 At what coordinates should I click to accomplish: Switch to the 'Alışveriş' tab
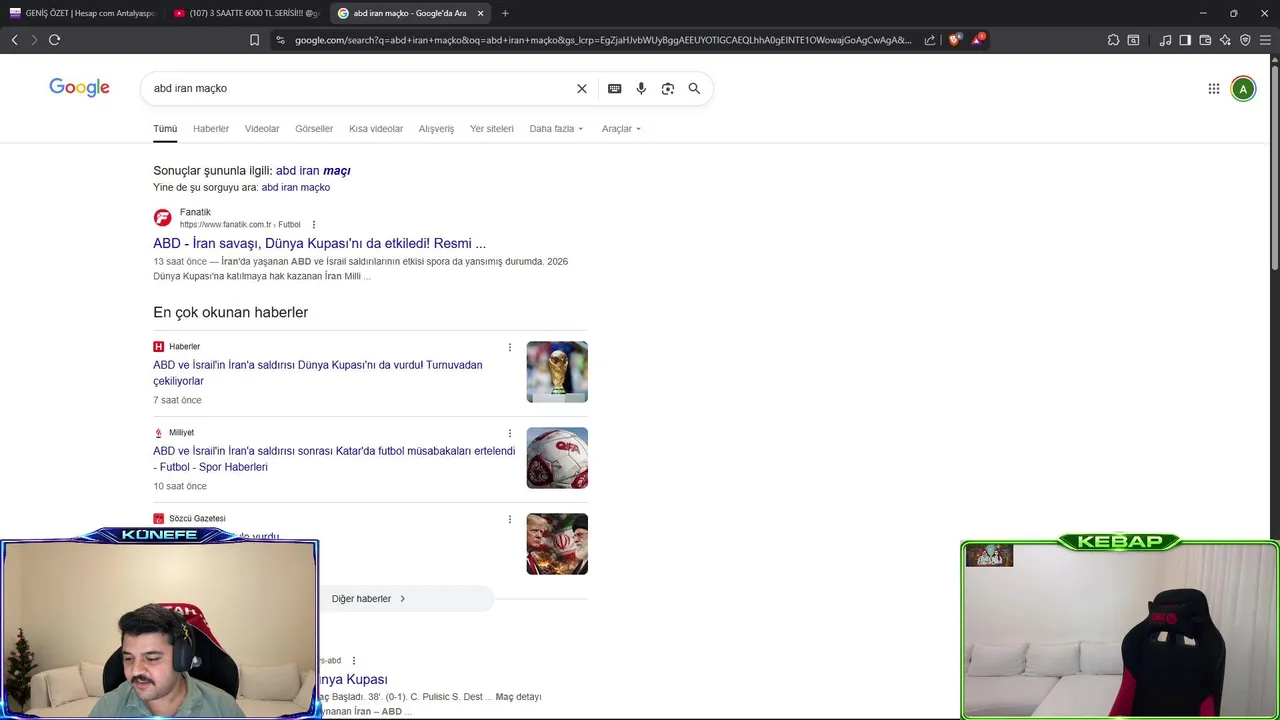point(436,129)
